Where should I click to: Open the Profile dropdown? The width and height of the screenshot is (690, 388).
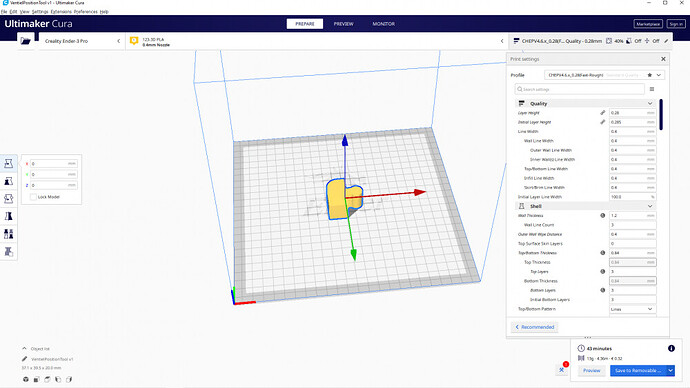[x=604, y=75]
